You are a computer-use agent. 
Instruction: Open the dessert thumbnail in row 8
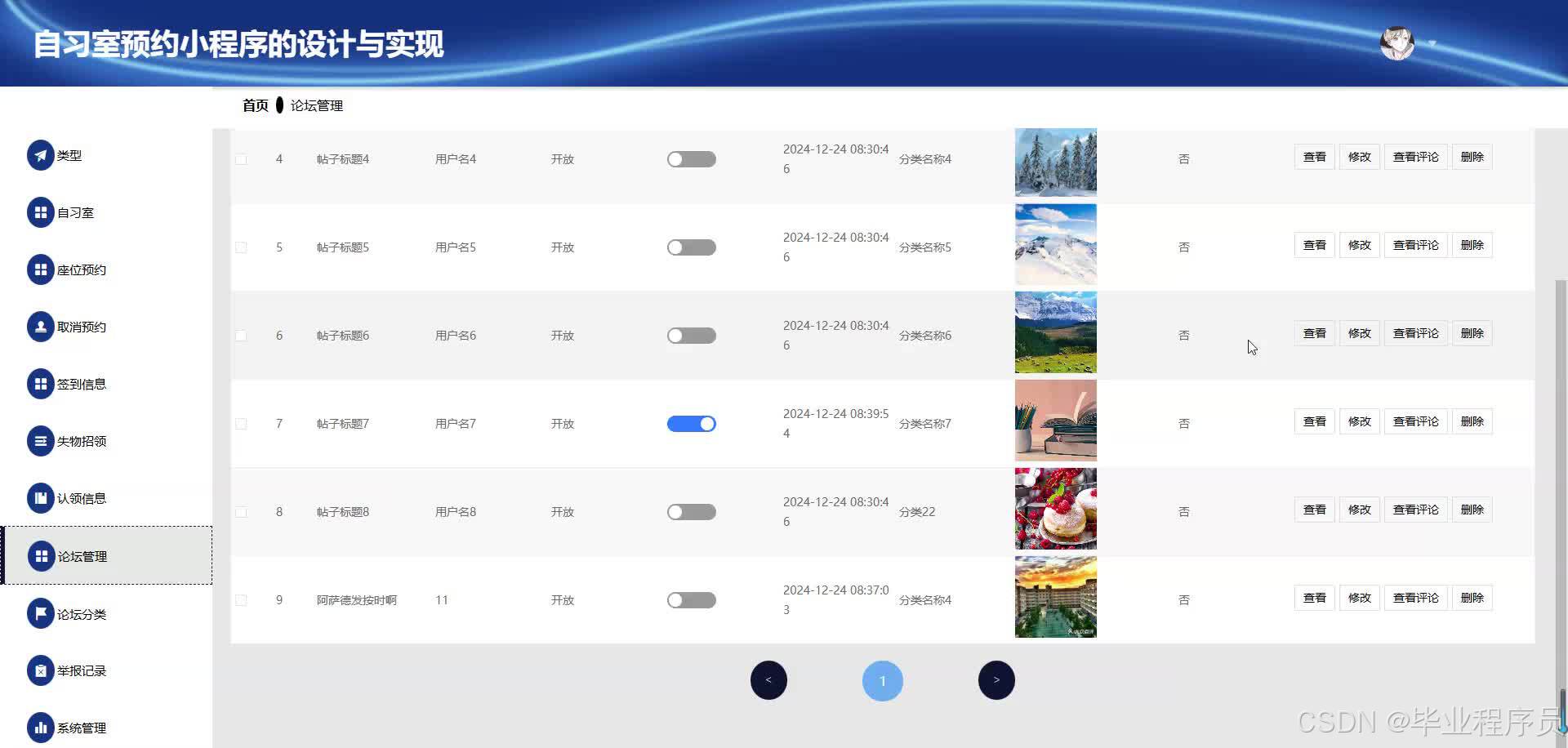1056,509
